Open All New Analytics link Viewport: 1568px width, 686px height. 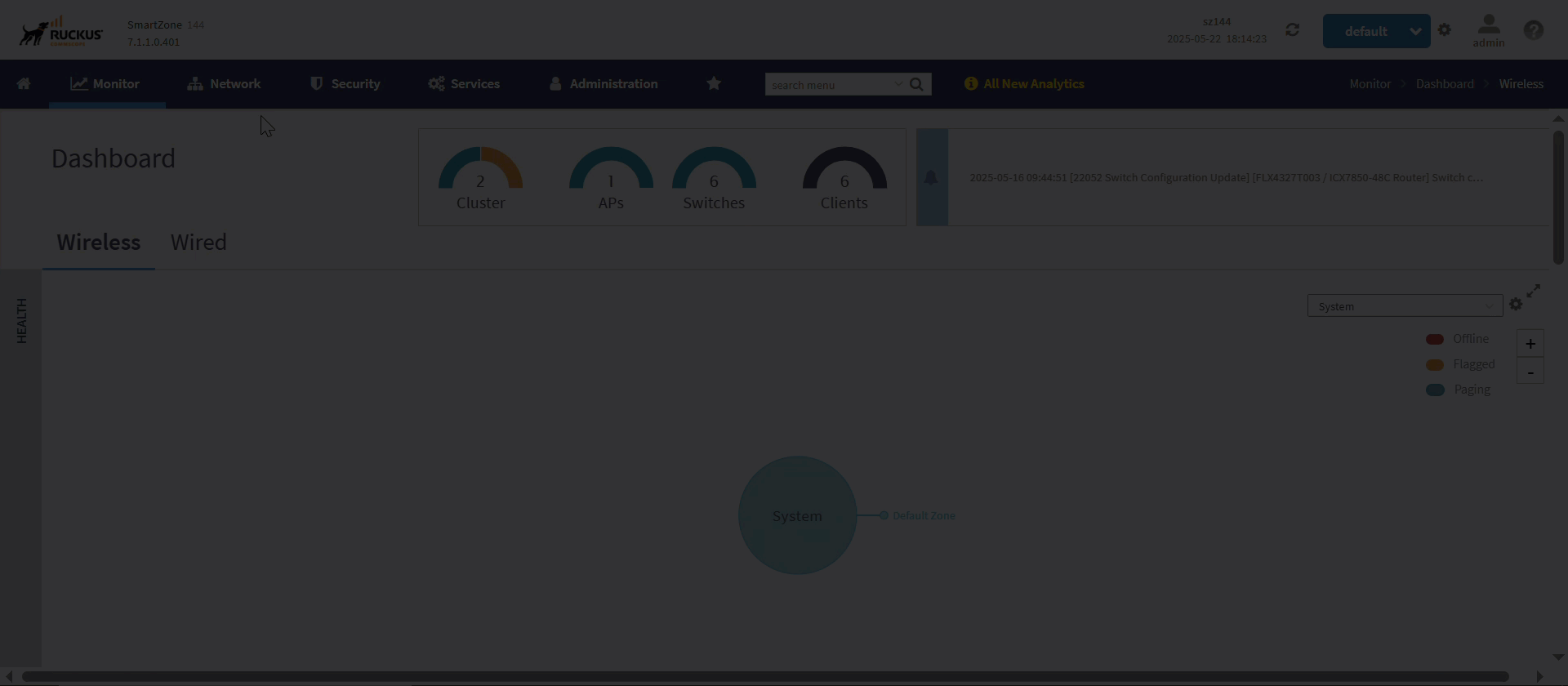[1025, 83]
